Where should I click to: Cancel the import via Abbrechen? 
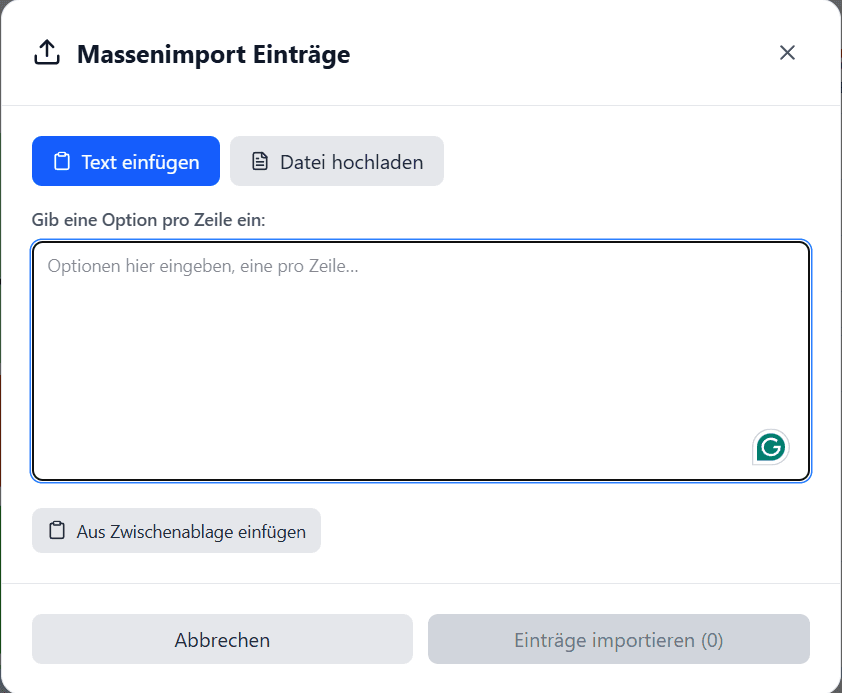(x=222, y=639)
